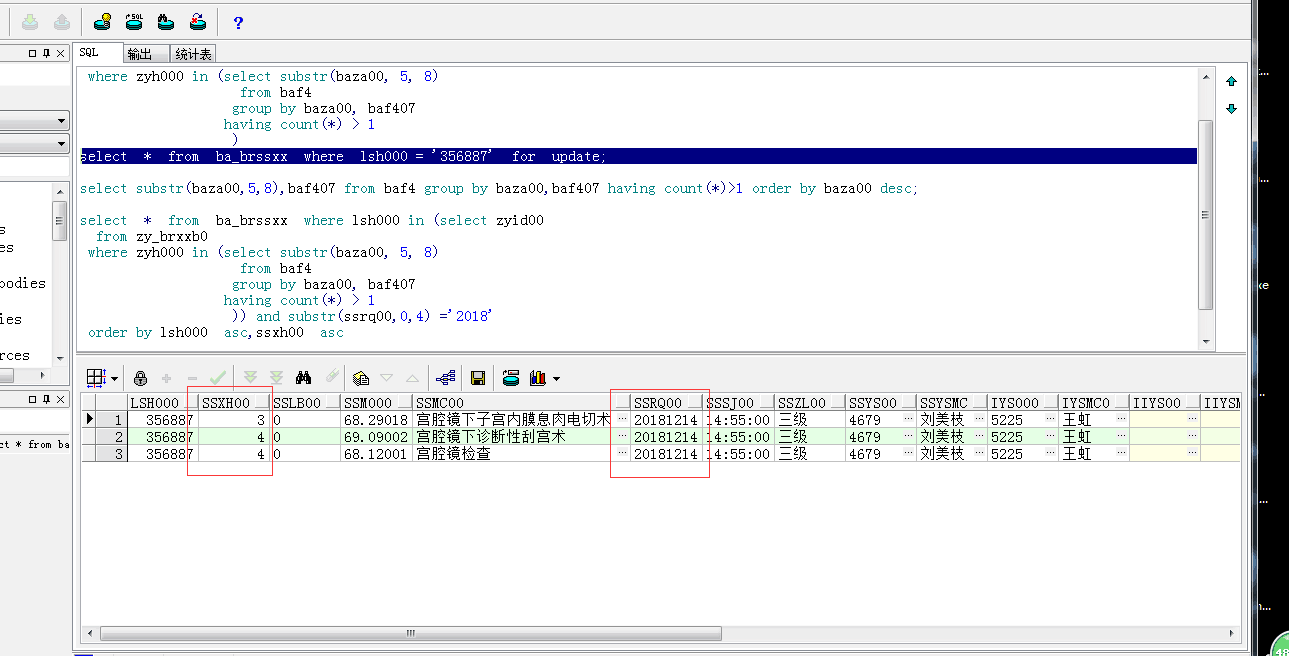Image resolution: width=1289 pixels, height=656 pixels.
Task: Click the recompile invalid objects icon
Action: (x=198, y=21)
